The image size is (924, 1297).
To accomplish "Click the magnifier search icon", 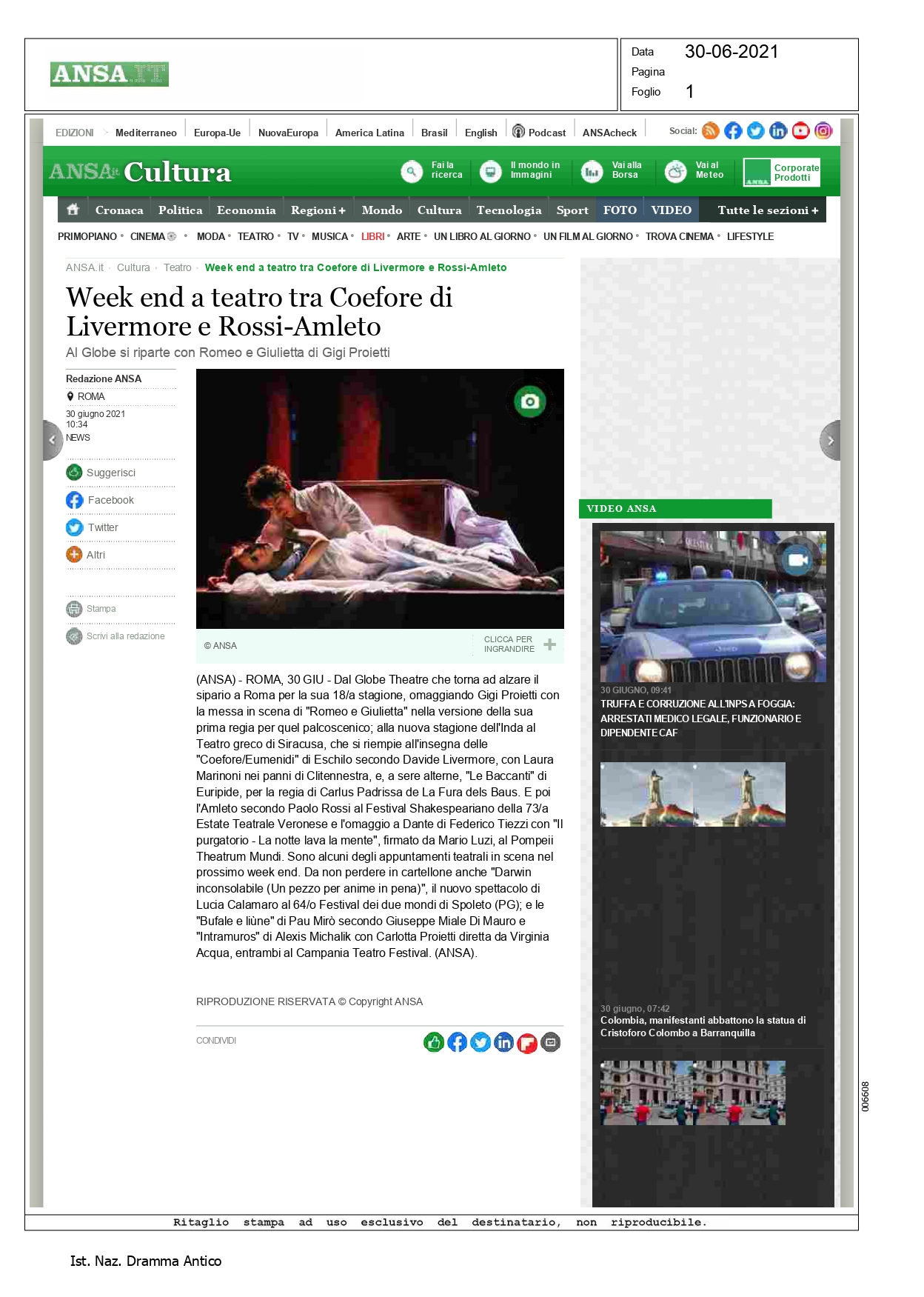I will pos(411,172).
